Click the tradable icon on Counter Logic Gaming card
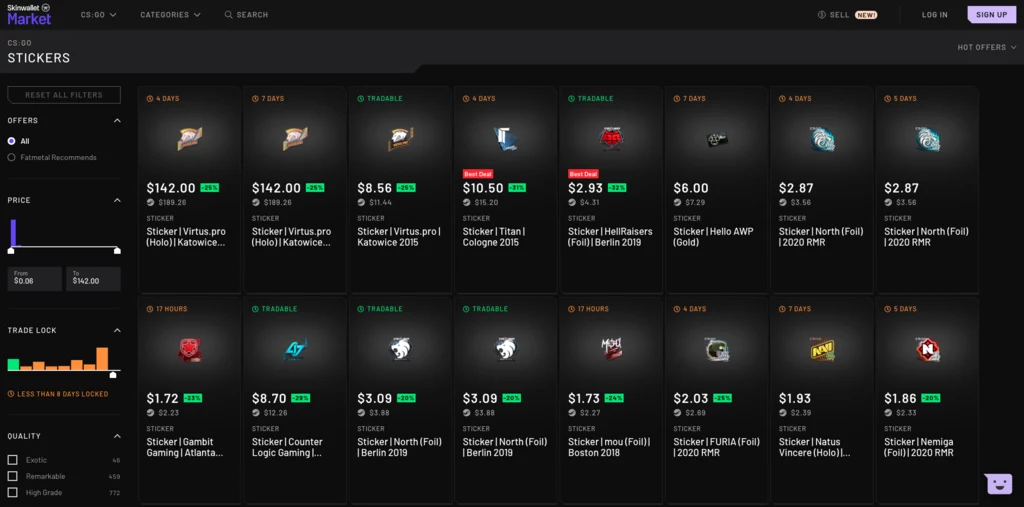The width and height of the screenshot is (1024, 507). [255, 309]
